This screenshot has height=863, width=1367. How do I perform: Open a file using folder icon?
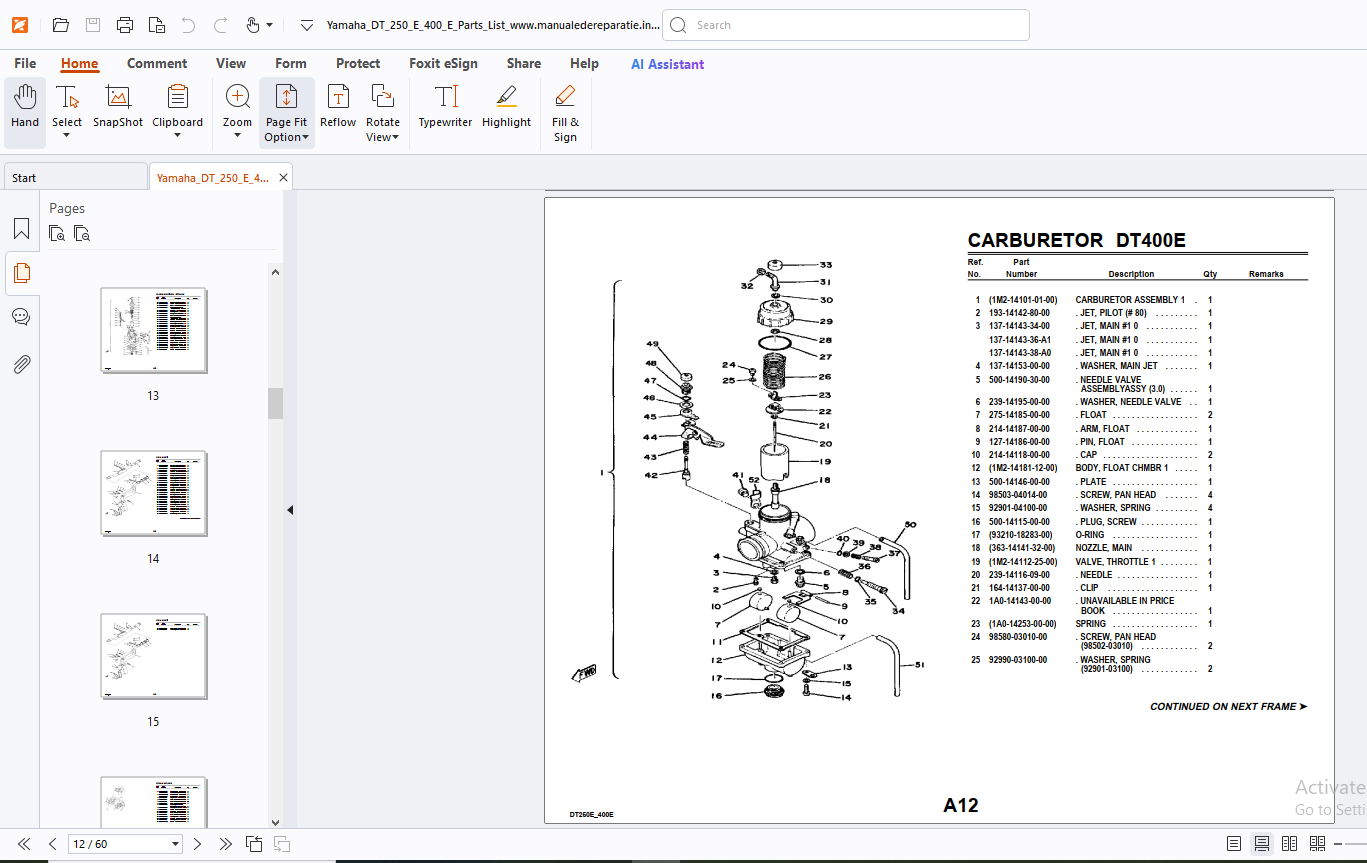tap(61, 25)
